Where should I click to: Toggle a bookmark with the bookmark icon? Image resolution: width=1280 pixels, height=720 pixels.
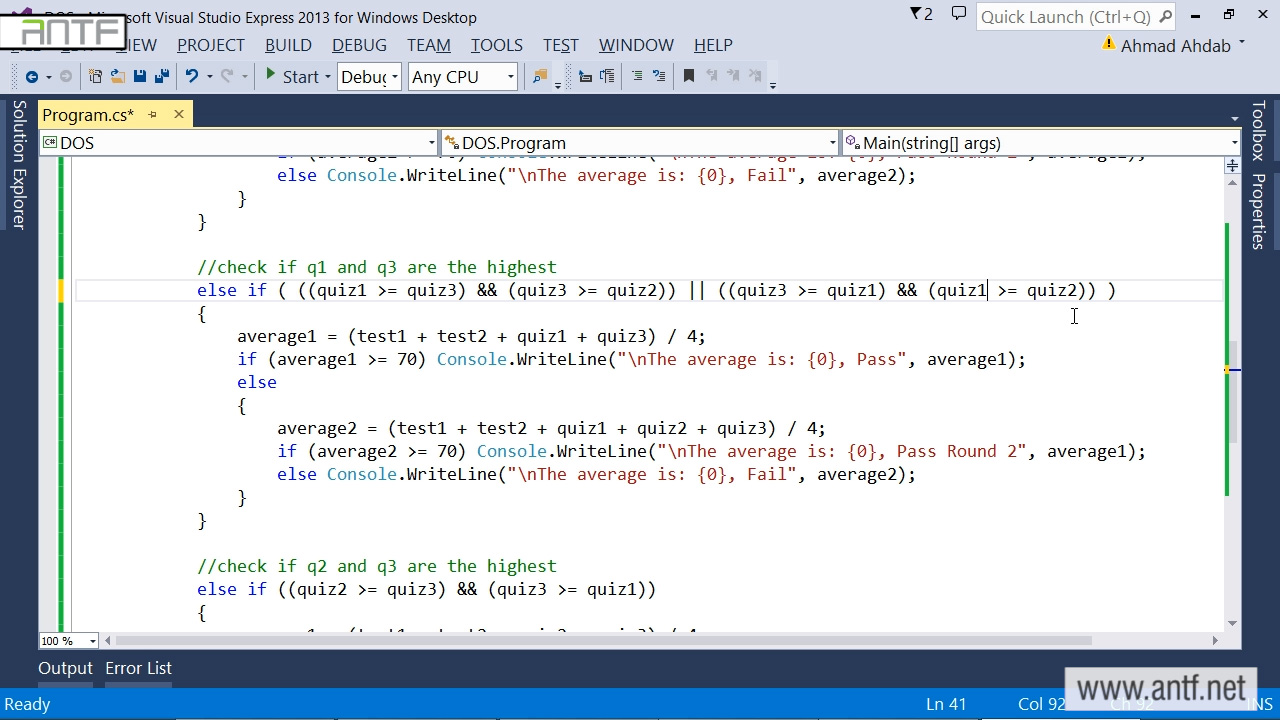point(688,77)
